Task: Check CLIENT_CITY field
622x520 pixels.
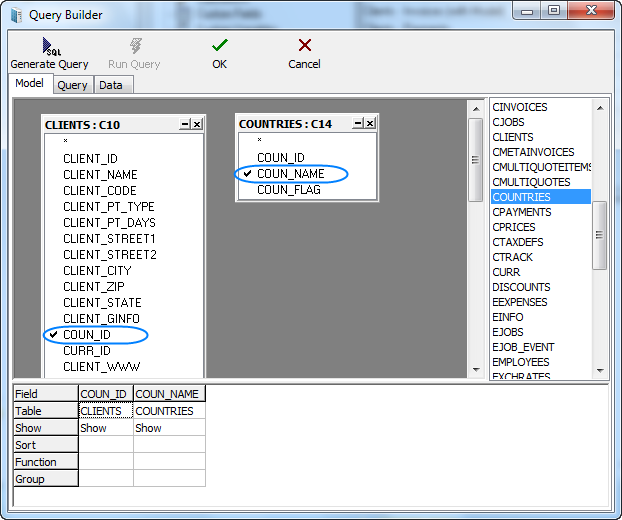Action: click(97, 271)
